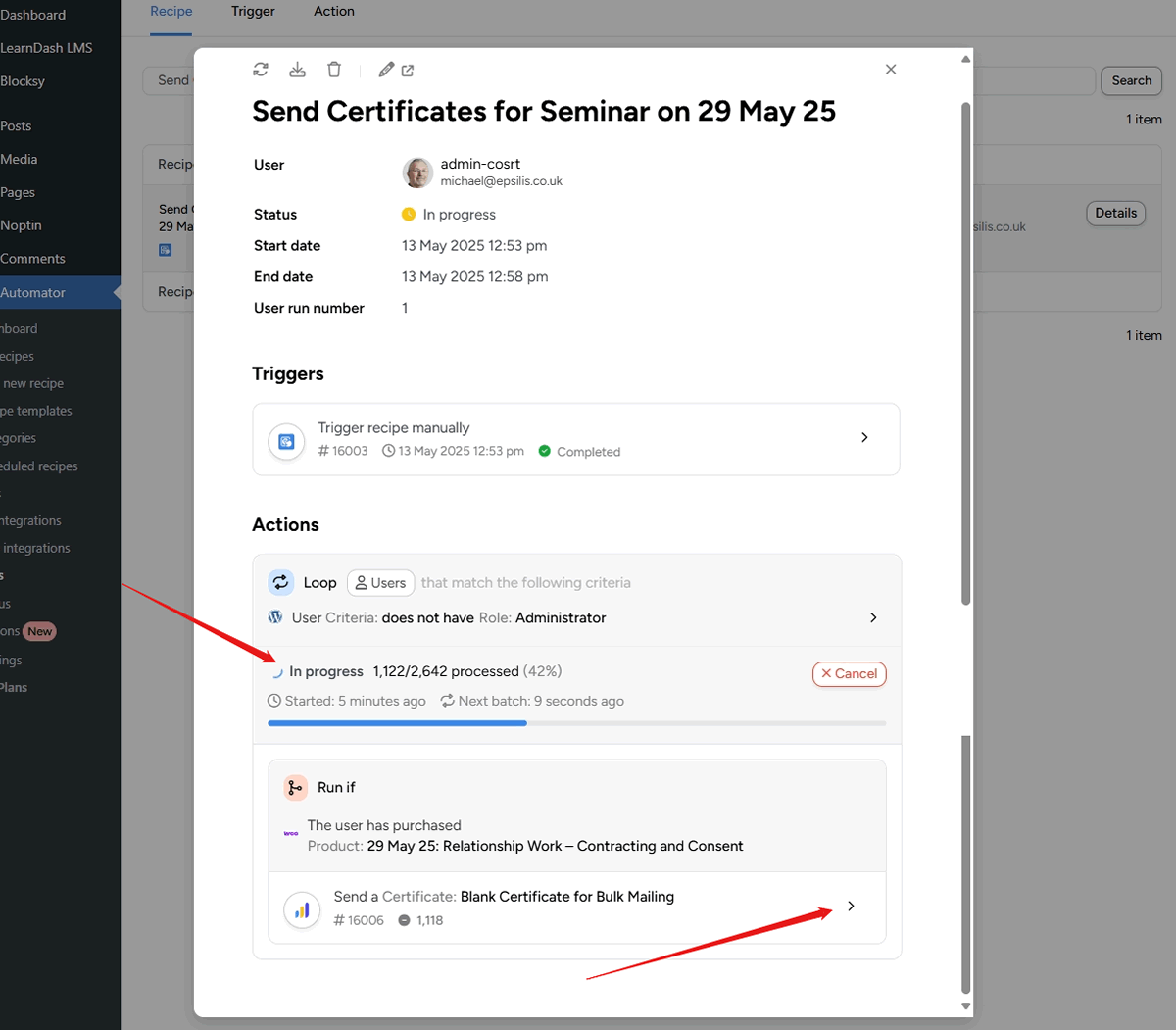This screenshot has height=1030, width=1176.
Task: Click the WordPress icon beside User Criteria
Action: pyautogui.click(x=275, y=617)
